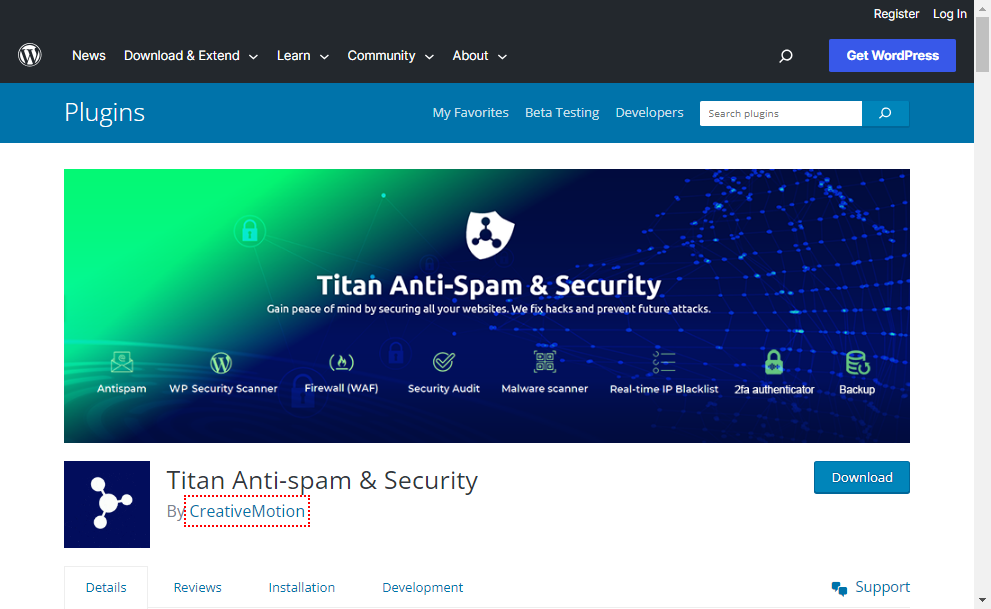
Task: Expand the Learn dropdown menu
Action: point(303,56)
